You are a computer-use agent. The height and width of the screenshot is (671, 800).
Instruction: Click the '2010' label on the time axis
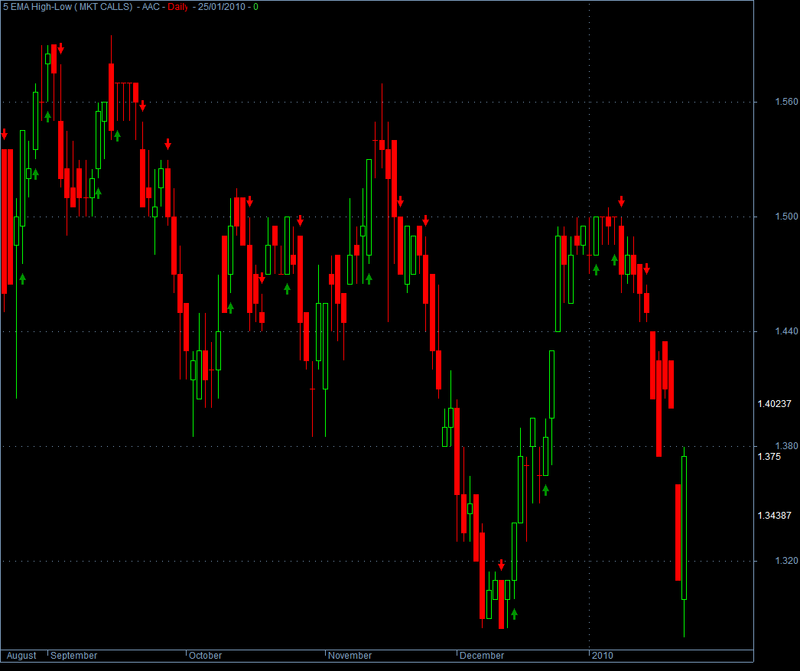click(x=603, y=656)
